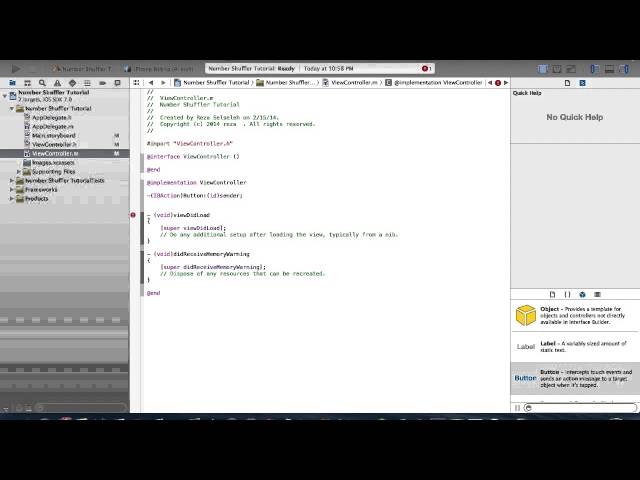This screenshot has width=640, height=480.
Task: Open the Find navigator magnifier tab
Action: (x=42, y=83)
